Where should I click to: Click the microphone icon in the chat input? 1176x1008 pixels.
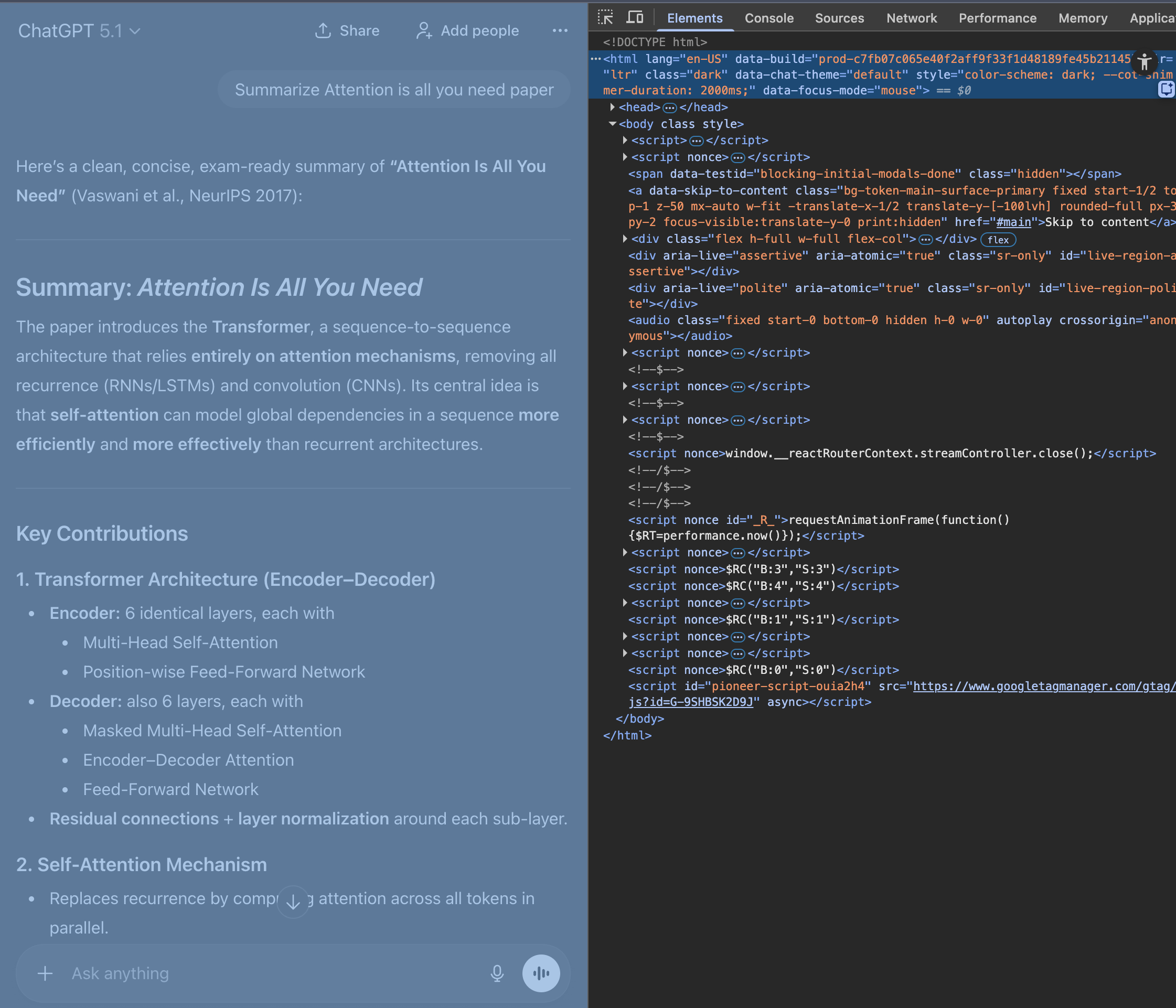(x=497, y=973)
